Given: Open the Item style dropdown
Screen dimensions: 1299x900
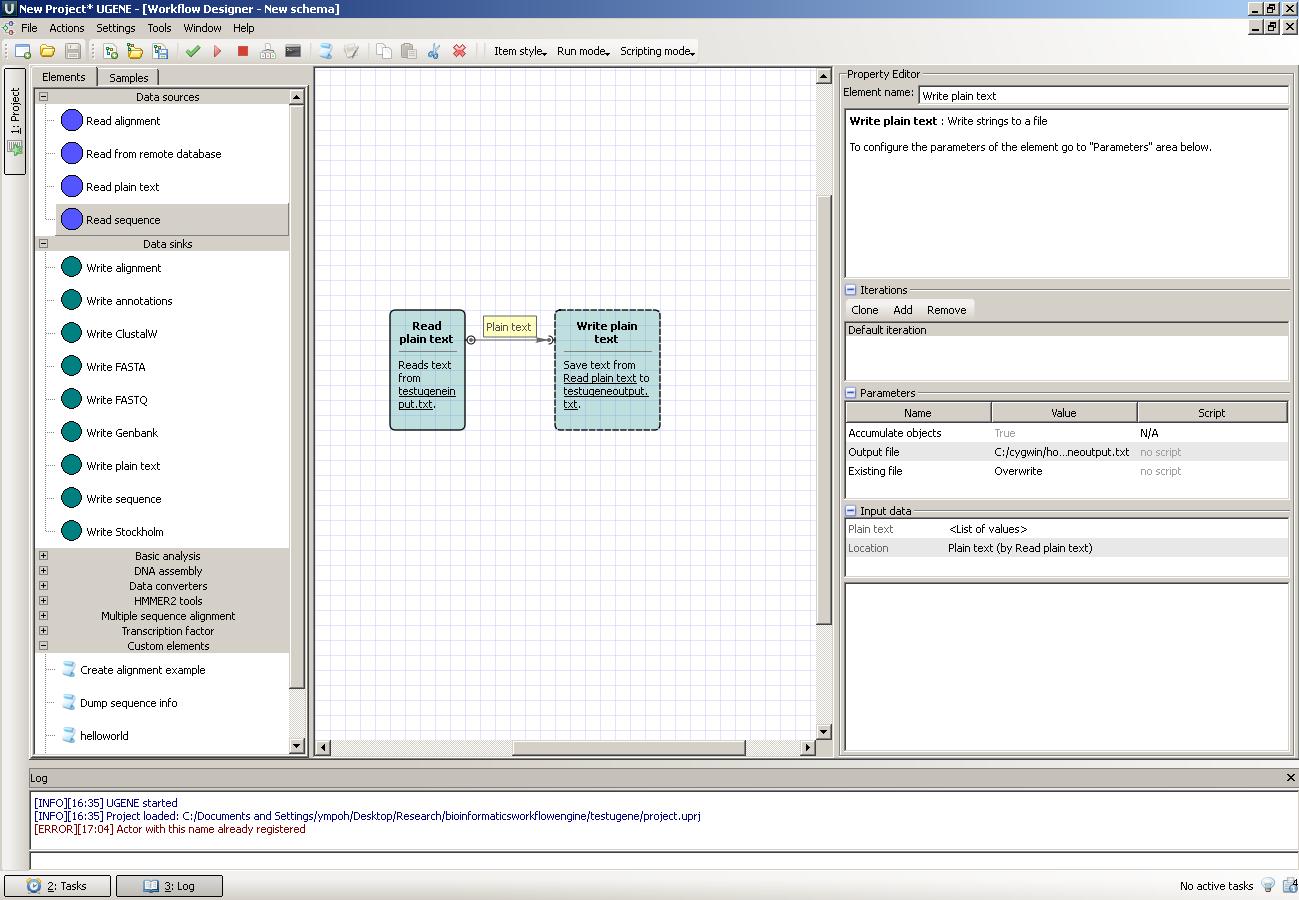Looking at the screenshot, I should tap(520, 51).
